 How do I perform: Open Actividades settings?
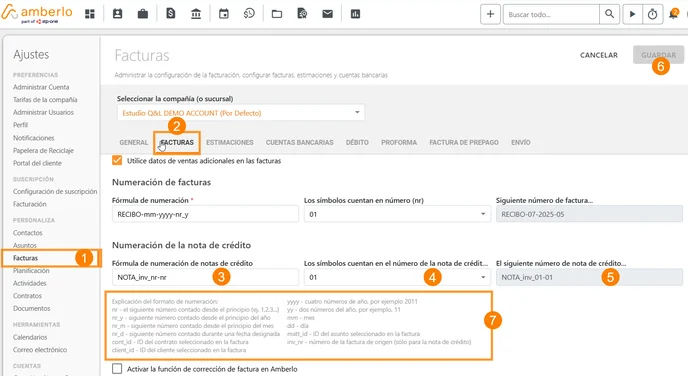[x=29, y=283]
